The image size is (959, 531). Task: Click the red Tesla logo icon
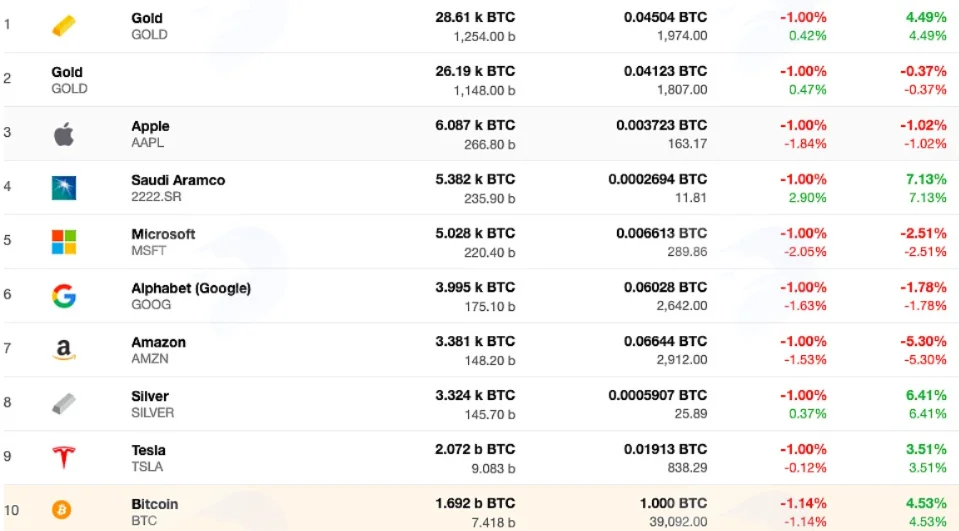(64, 458)
